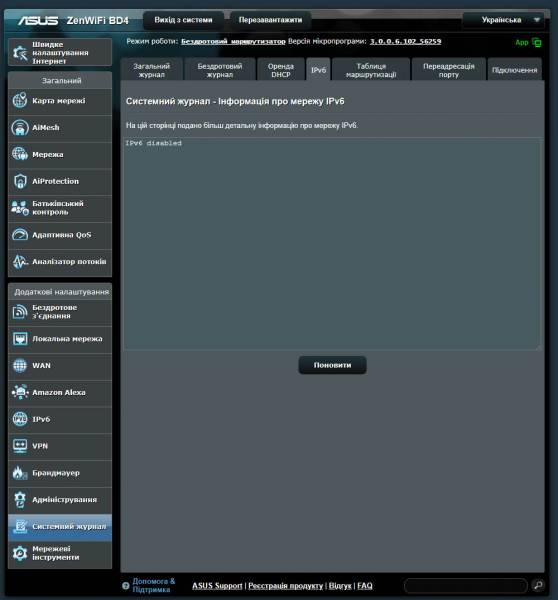Click the VPN monitor icon
Viewport: 558px width, 600px height.
point(20,446)
